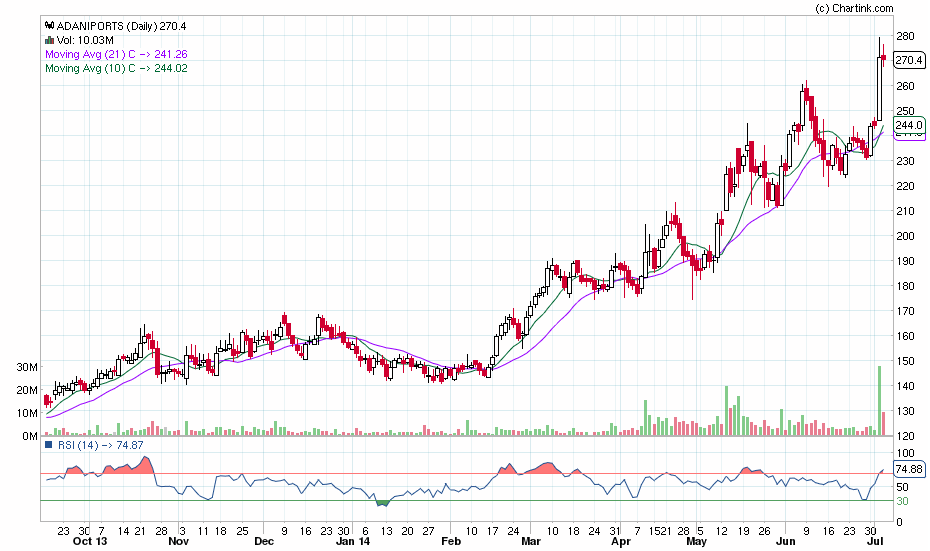Click the 280 price axis label

tap(905, 36)
